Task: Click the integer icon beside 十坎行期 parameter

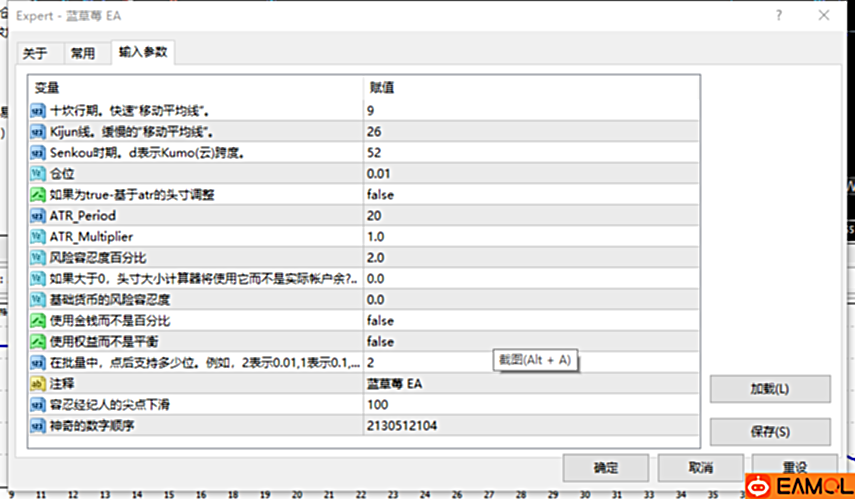Action: pyautogui.click(x=38, y=111)
